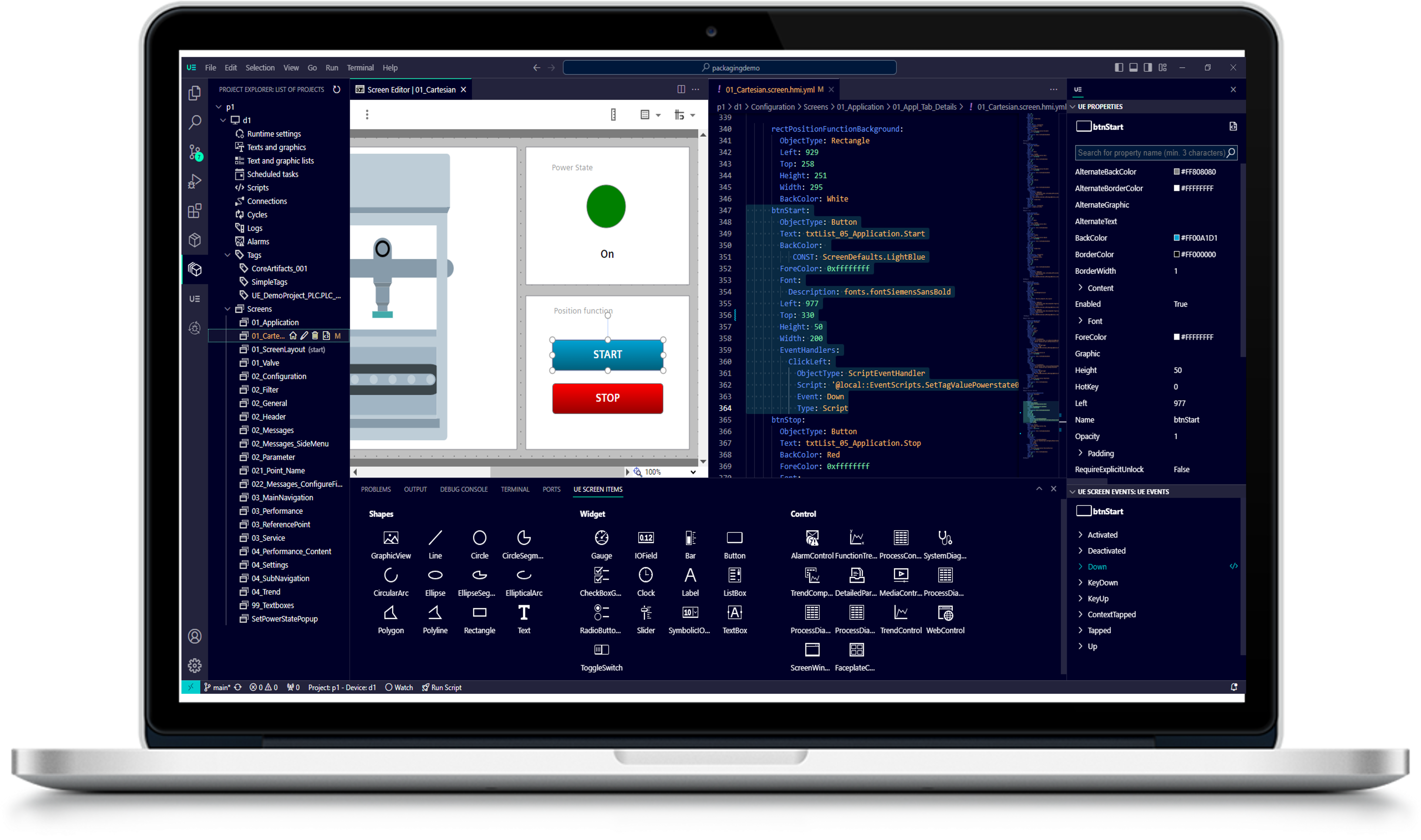
Task: Click the blue START button on canvas
Action: (x=607, y=354)
